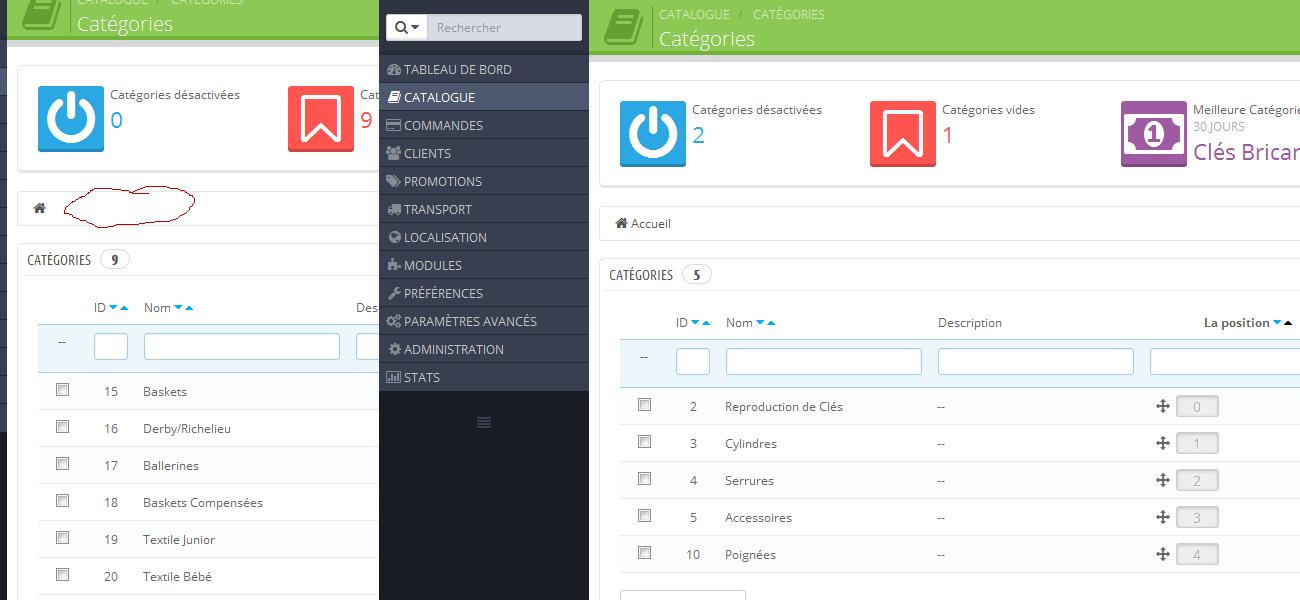Sort Nom ascending in left window table
Image resolution: width=1300 pixels, height=600 pixels.
tap(189, 308)
